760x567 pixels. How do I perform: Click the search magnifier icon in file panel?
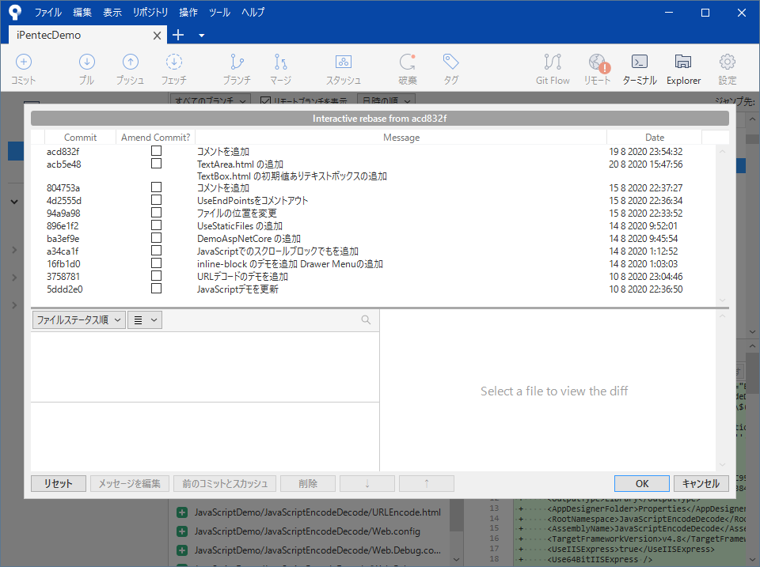tap(366, 320)
